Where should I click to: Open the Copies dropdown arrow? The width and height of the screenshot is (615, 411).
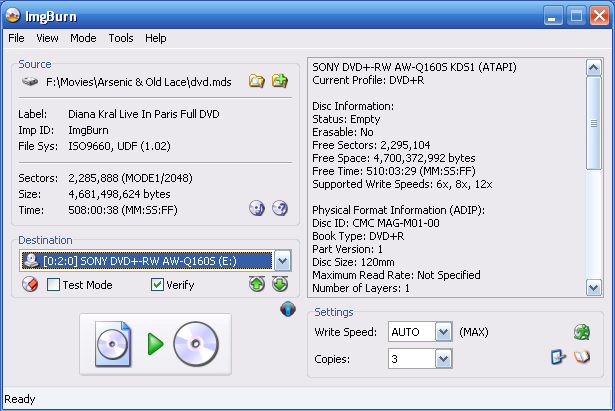pyautogui.click(x=444, y=359)
